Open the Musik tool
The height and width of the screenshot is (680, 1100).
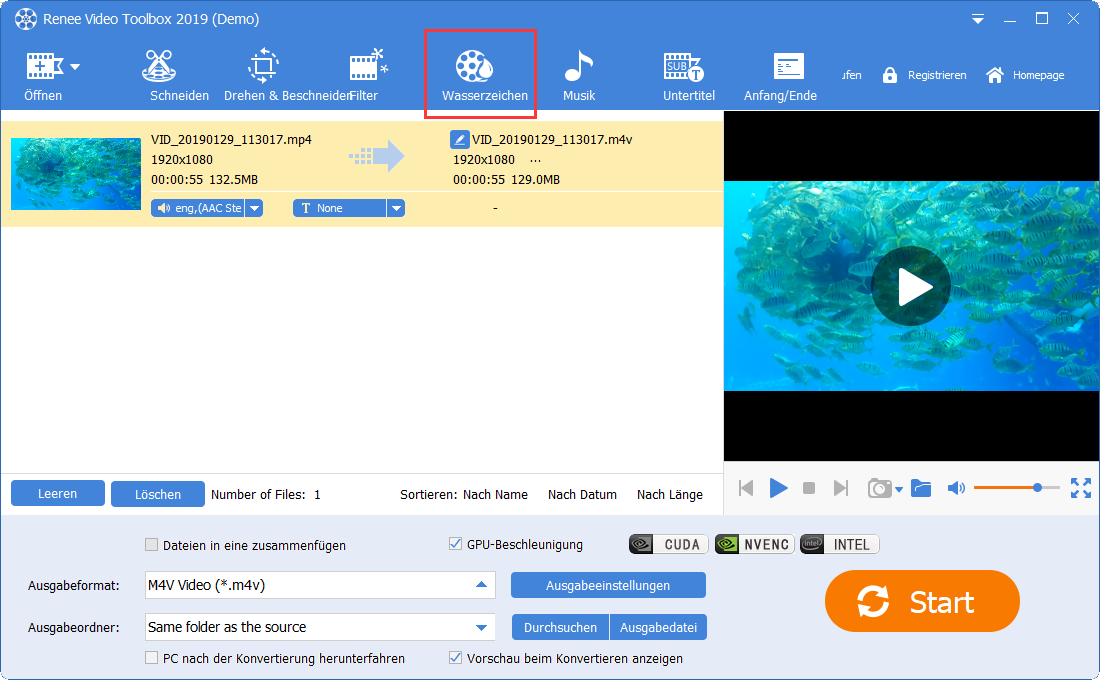pos(578,70)
